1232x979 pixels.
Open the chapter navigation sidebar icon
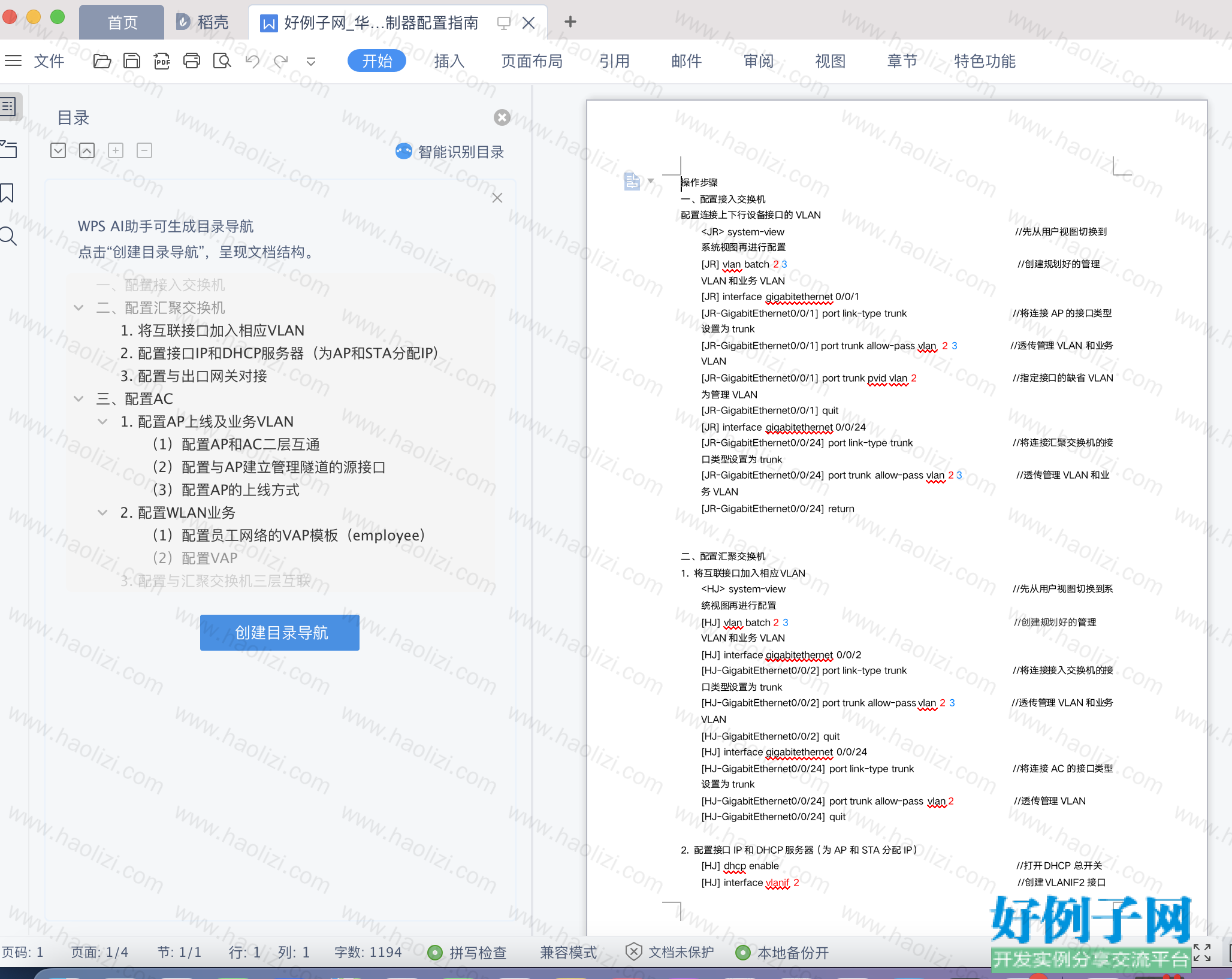[8, 149]
